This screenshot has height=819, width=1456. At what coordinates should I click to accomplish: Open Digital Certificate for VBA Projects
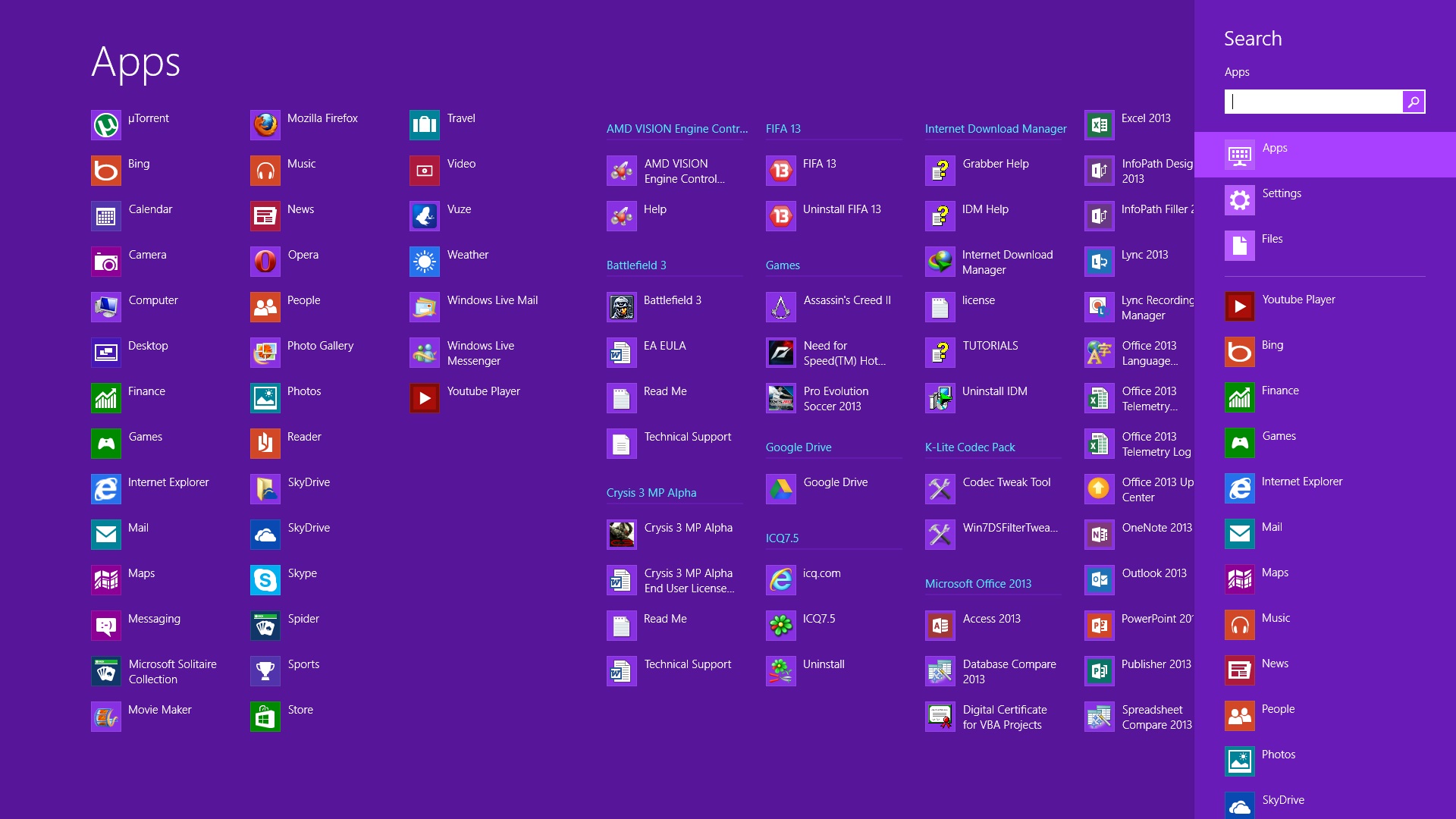[987, 717]
